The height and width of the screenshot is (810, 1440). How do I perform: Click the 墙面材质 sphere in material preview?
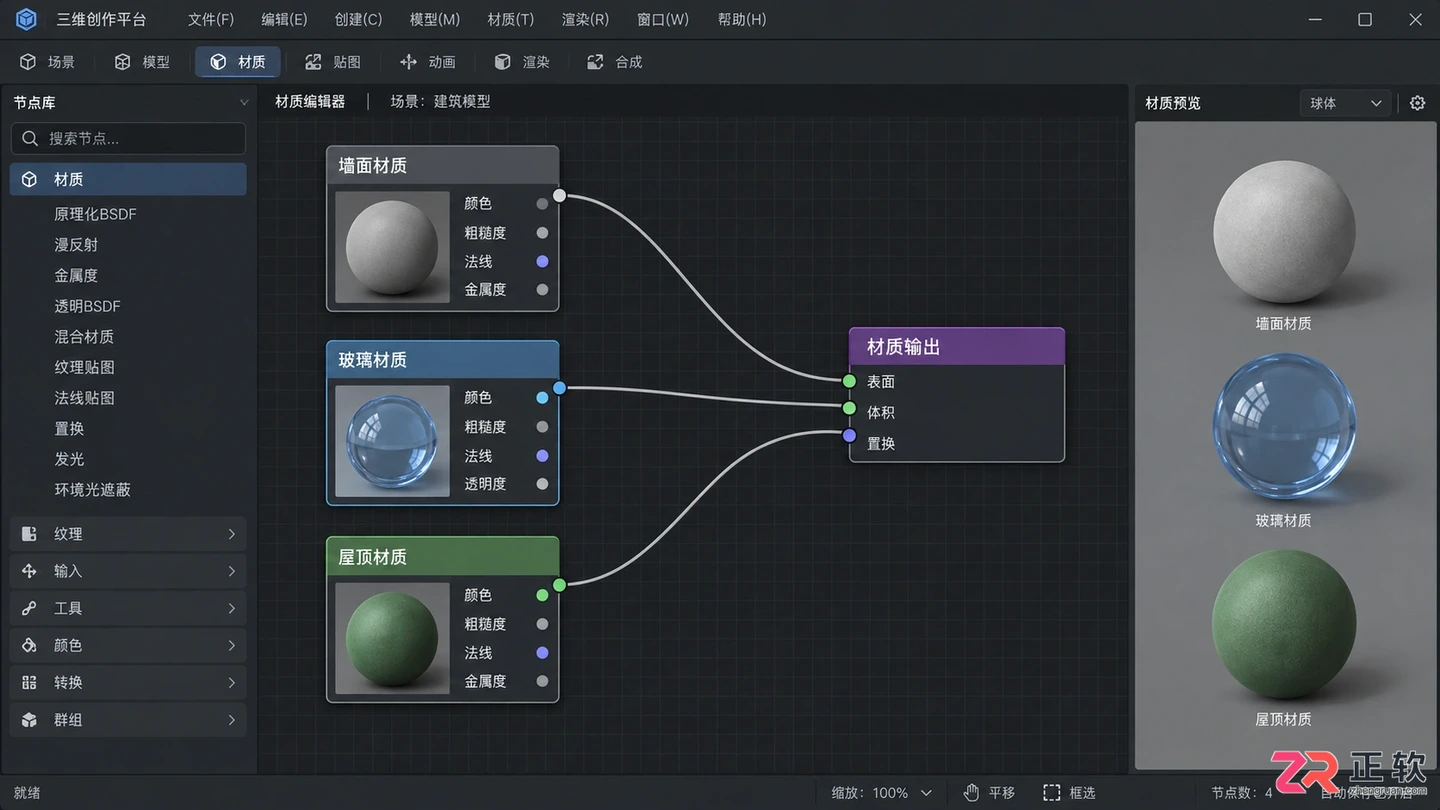(x=1284, y=232)
